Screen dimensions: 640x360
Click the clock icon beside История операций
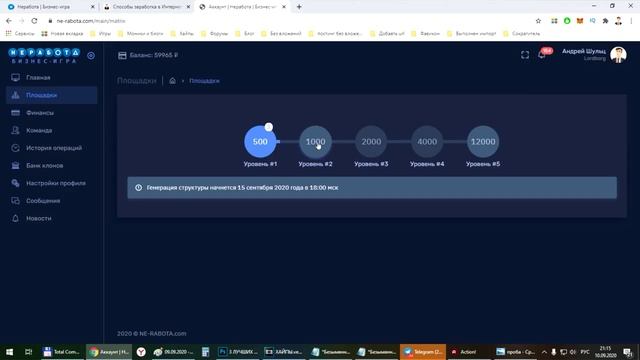pyautogui.click(x=16, y=148)
